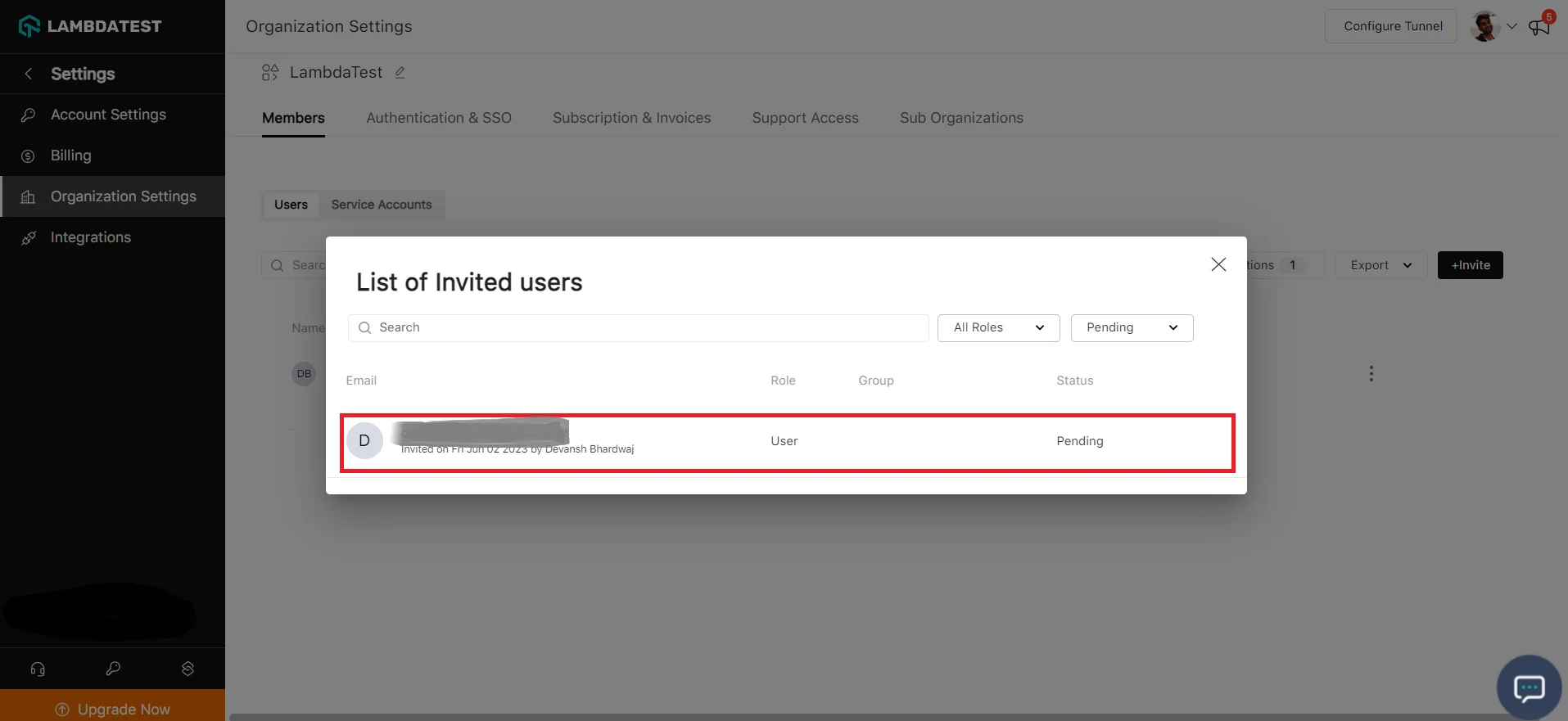Image resolution: width=1568 pixels, height=721 pixels.
Task: Open the Export dropdown
Action: 1380,265
